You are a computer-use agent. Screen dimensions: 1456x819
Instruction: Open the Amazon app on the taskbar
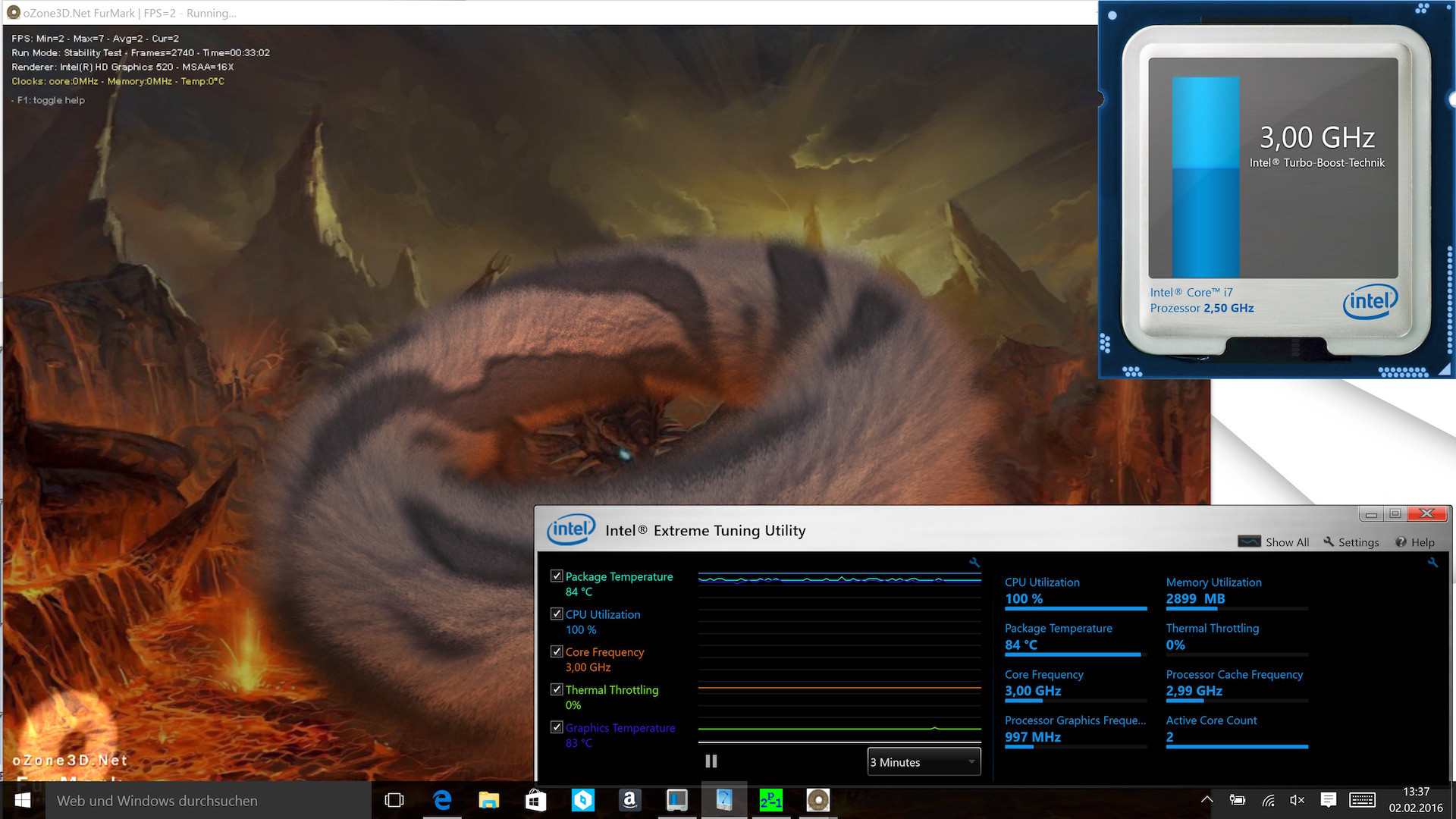tap(629, 800)
